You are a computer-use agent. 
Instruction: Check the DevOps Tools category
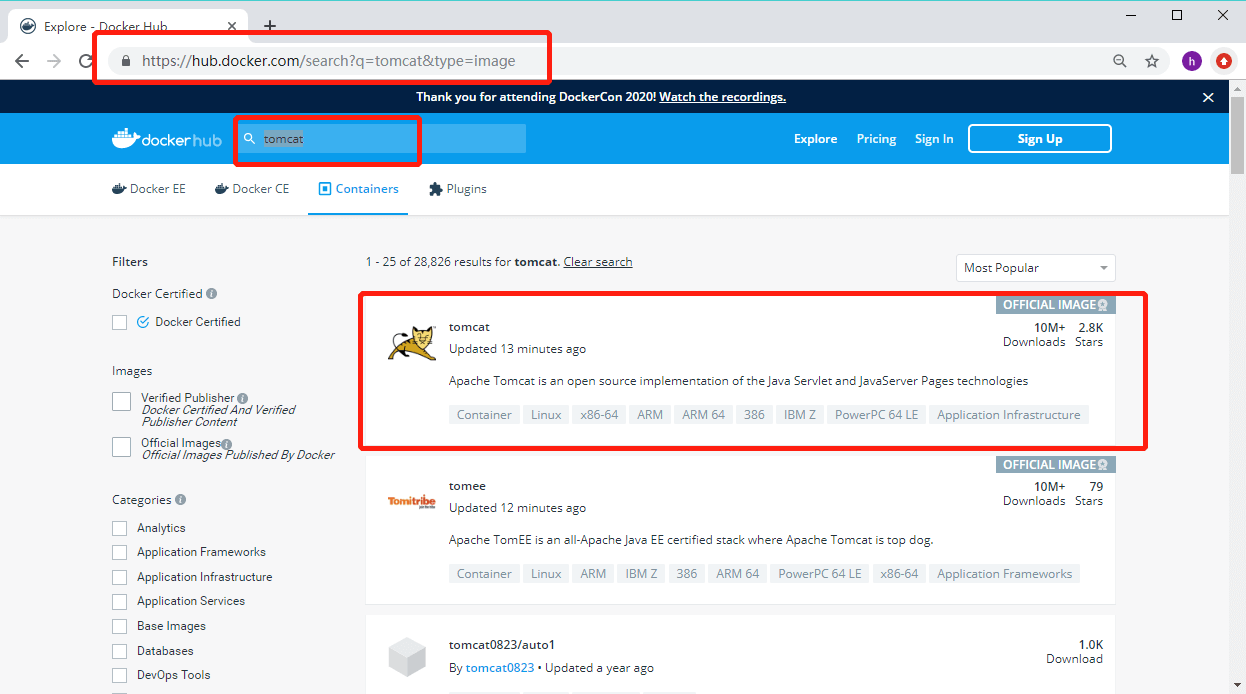tap(120, 675)
